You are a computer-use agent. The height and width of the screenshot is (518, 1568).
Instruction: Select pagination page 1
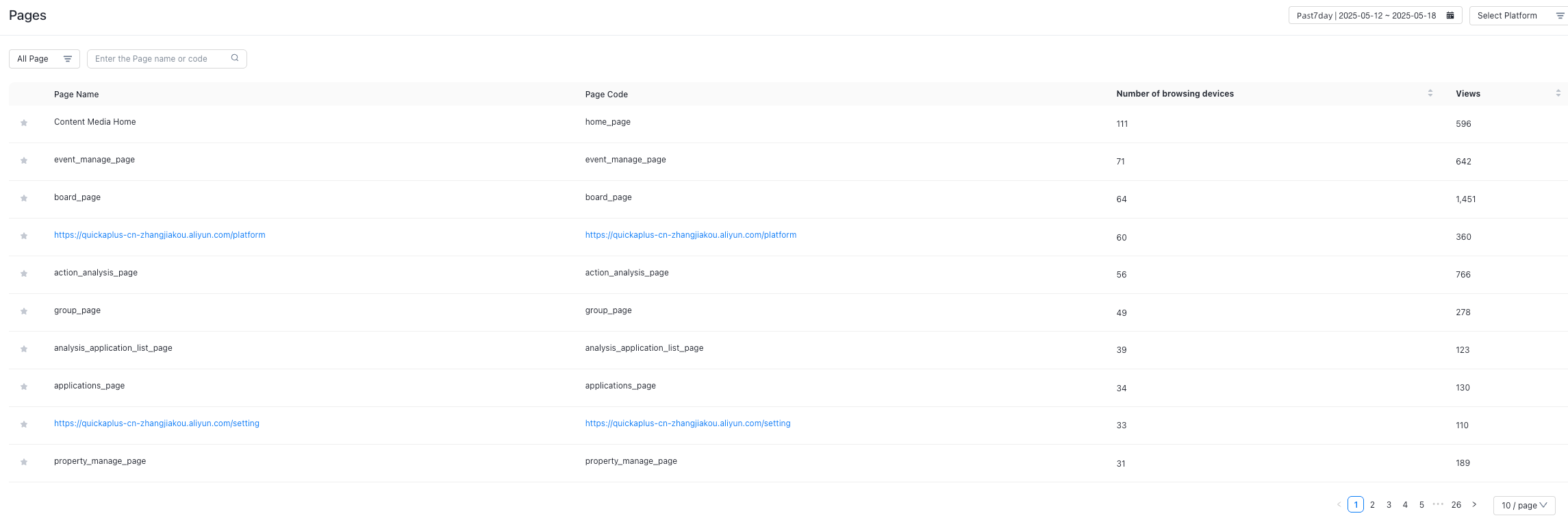[x=1356, y=504]
